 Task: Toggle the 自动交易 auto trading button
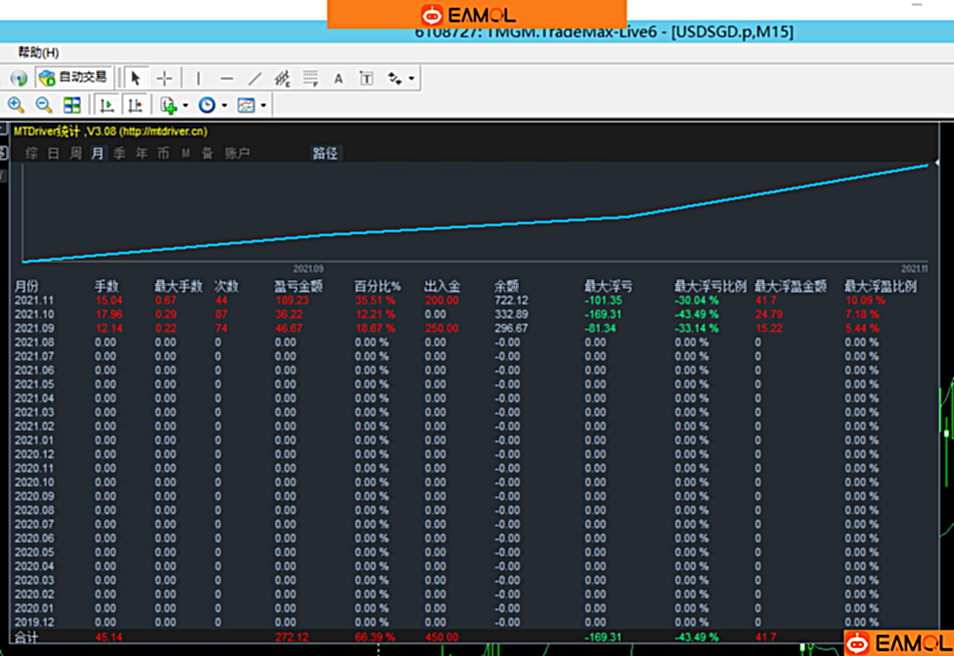[73, 77]
